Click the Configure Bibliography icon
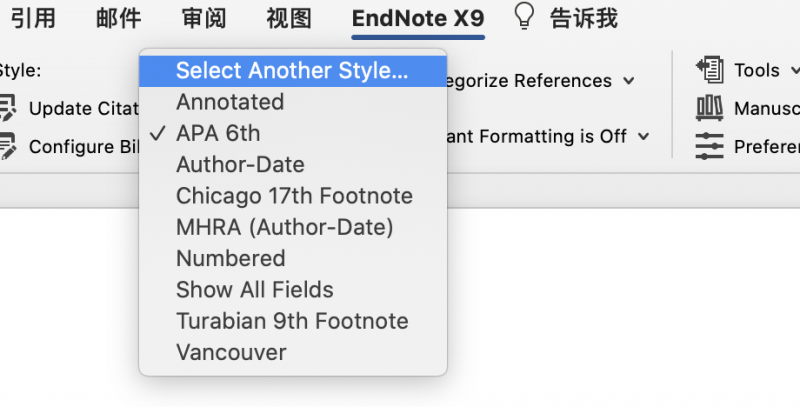 7,146
